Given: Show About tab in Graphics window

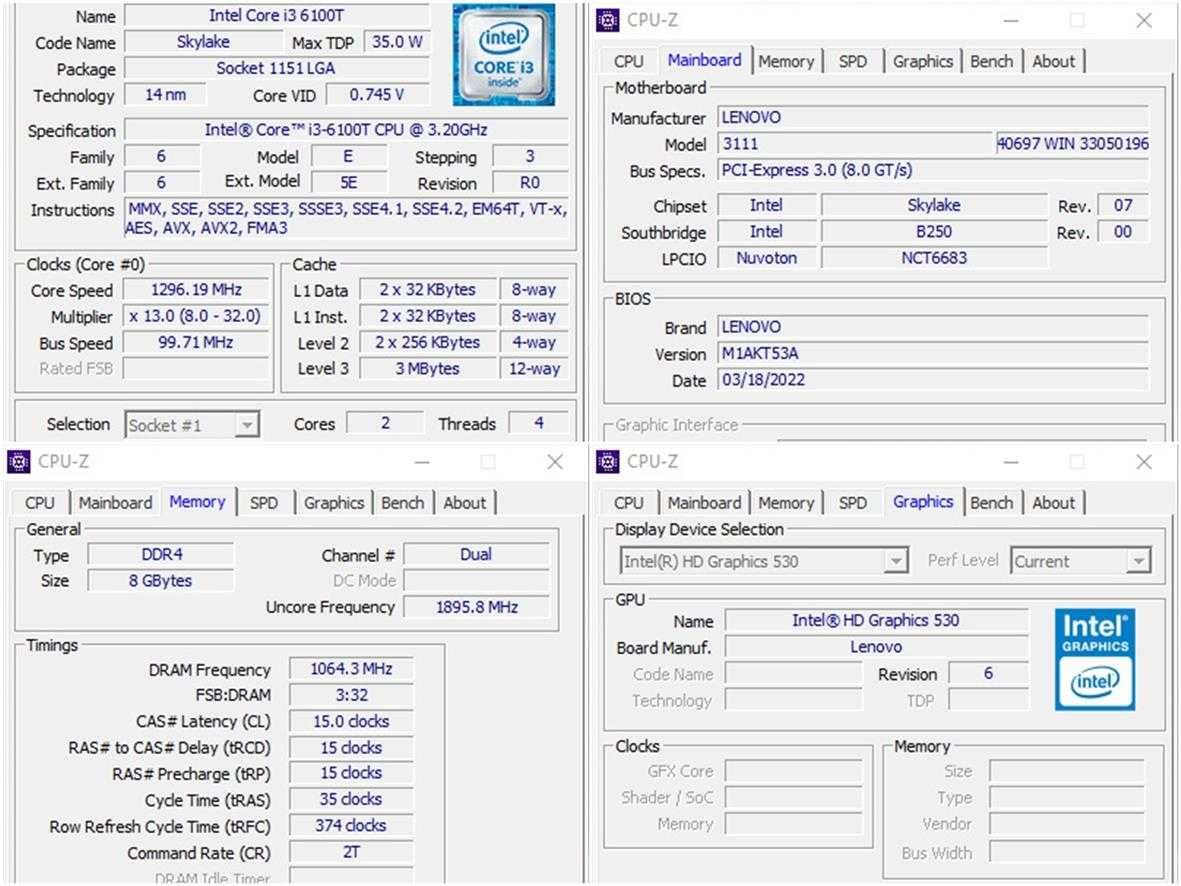Looking at the screenshot, I should [1053, 503].
